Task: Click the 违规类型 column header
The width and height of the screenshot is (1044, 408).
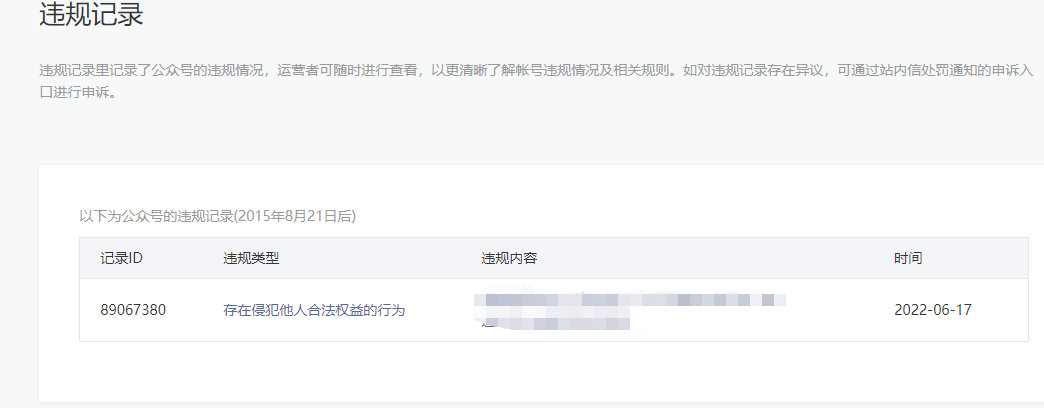Action: click(x=251, y=258)
